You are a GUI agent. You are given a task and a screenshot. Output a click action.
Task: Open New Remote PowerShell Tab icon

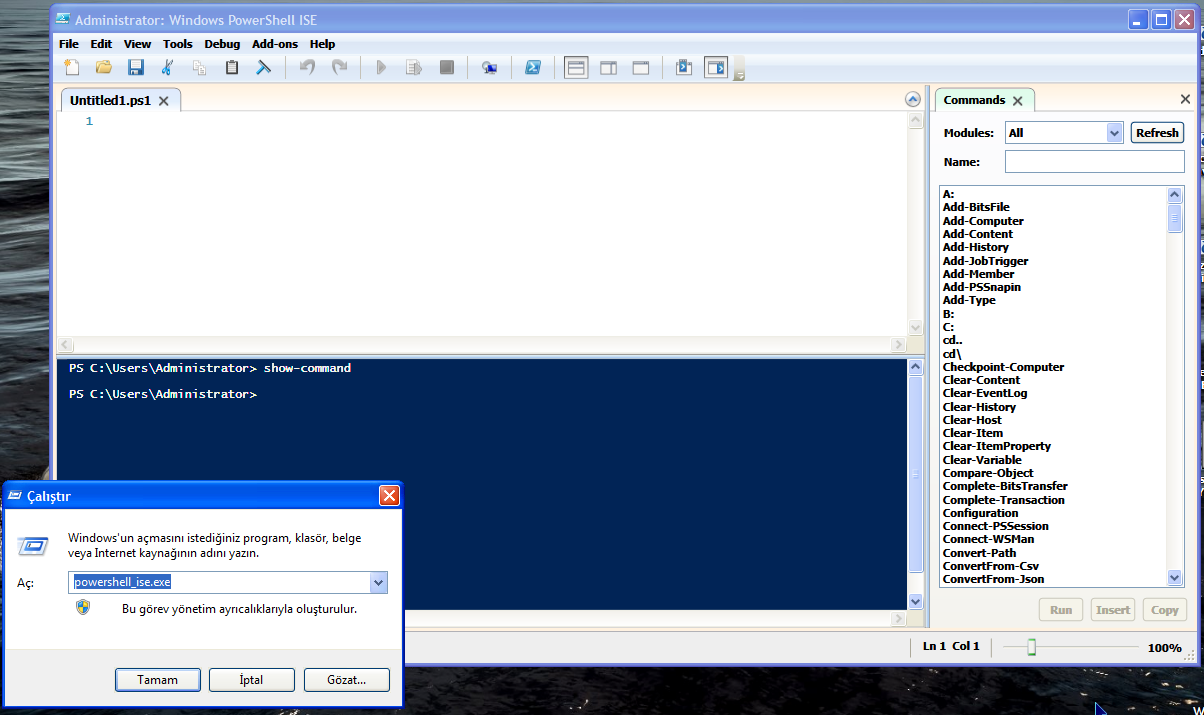(x=489, y=67)
